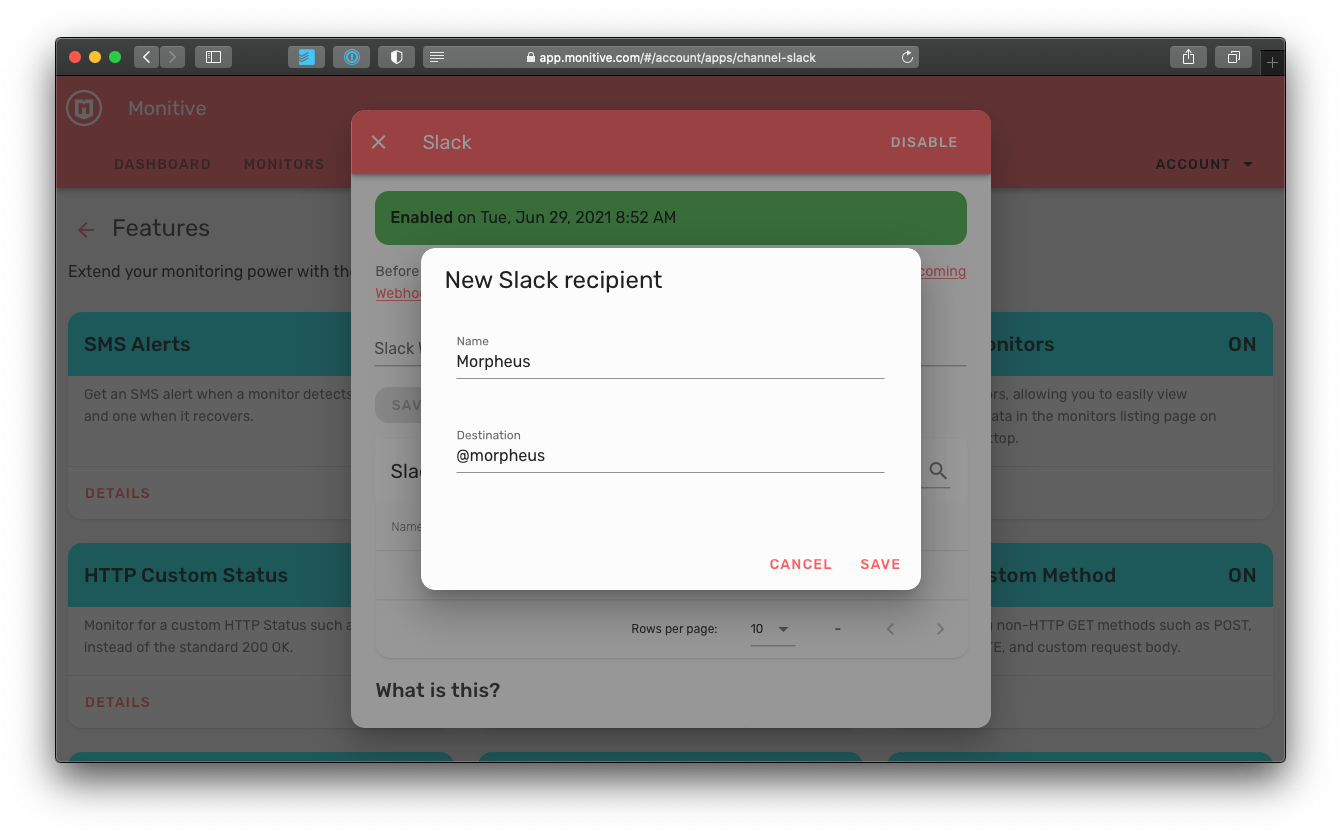Go to next page of recipients
Viewport: 1341px width, 836px height.
pyautogui.click(x=940, y=629)
